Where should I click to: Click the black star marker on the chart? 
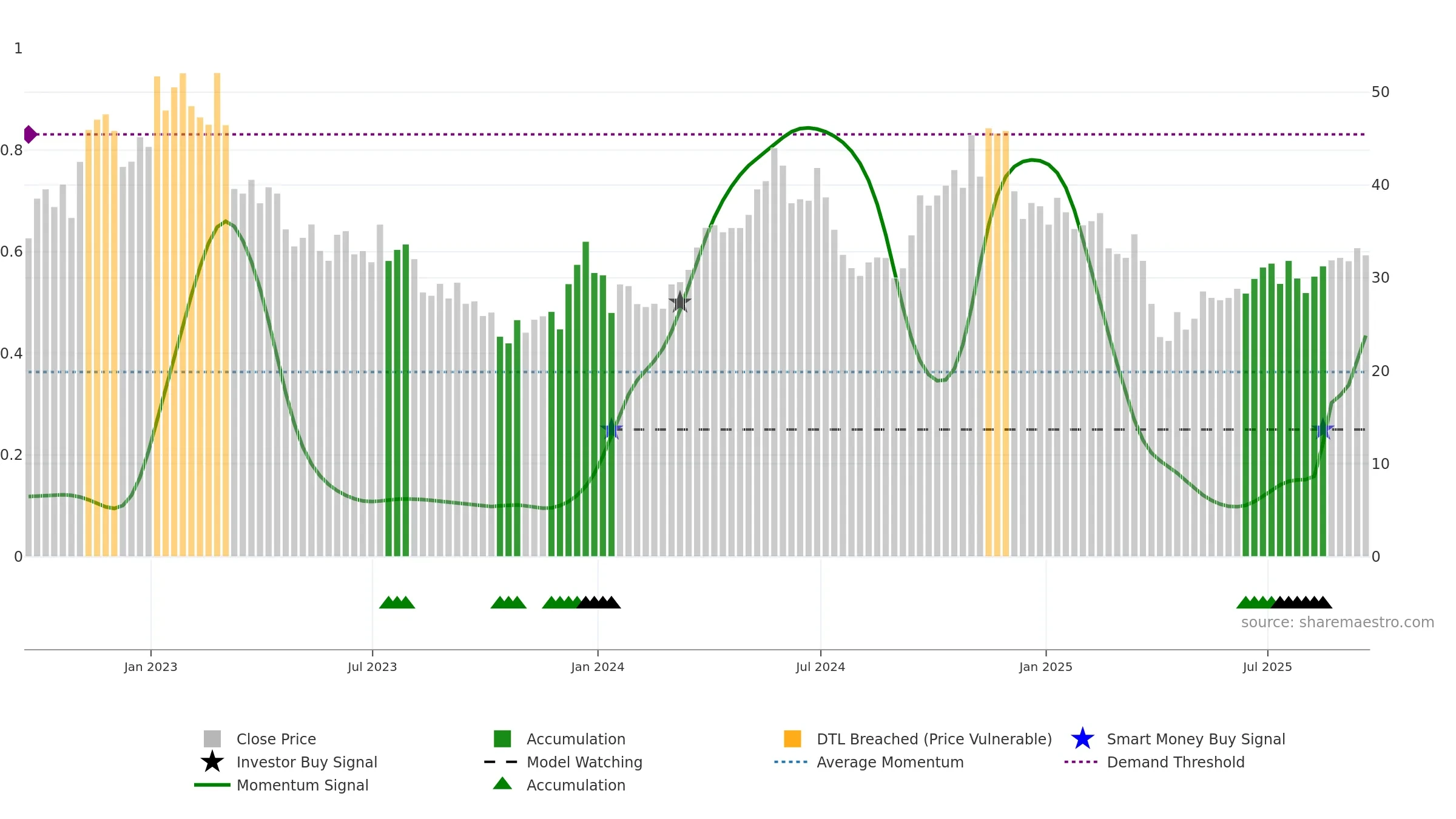click(x=680, y=302)
